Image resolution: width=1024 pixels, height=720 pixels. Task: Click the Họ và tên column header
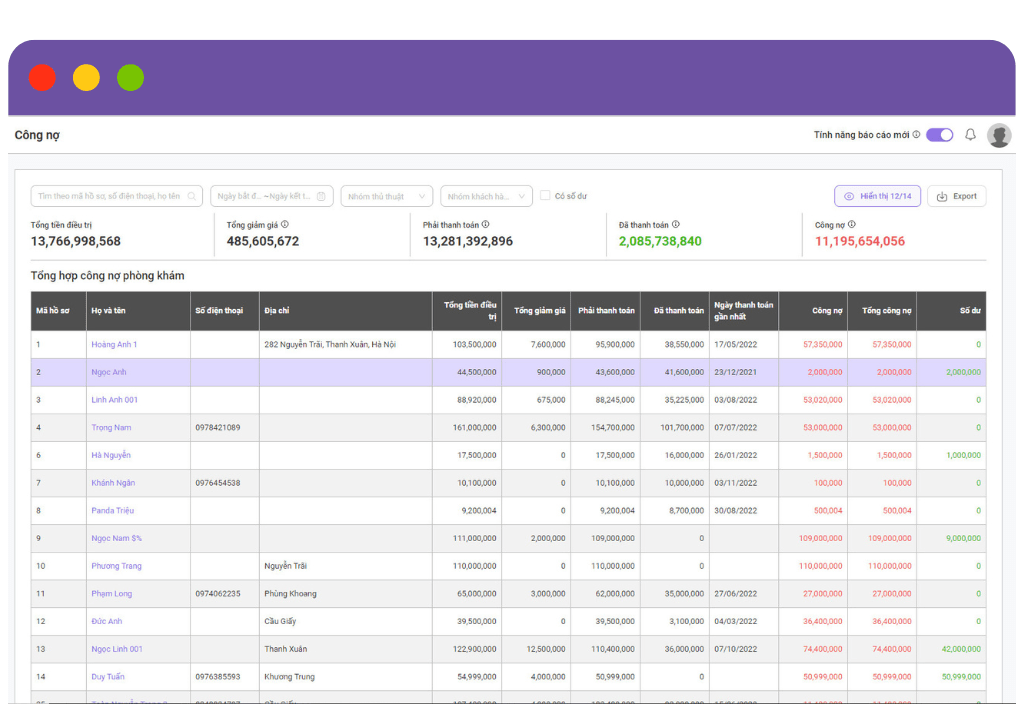tap(138, 311)
